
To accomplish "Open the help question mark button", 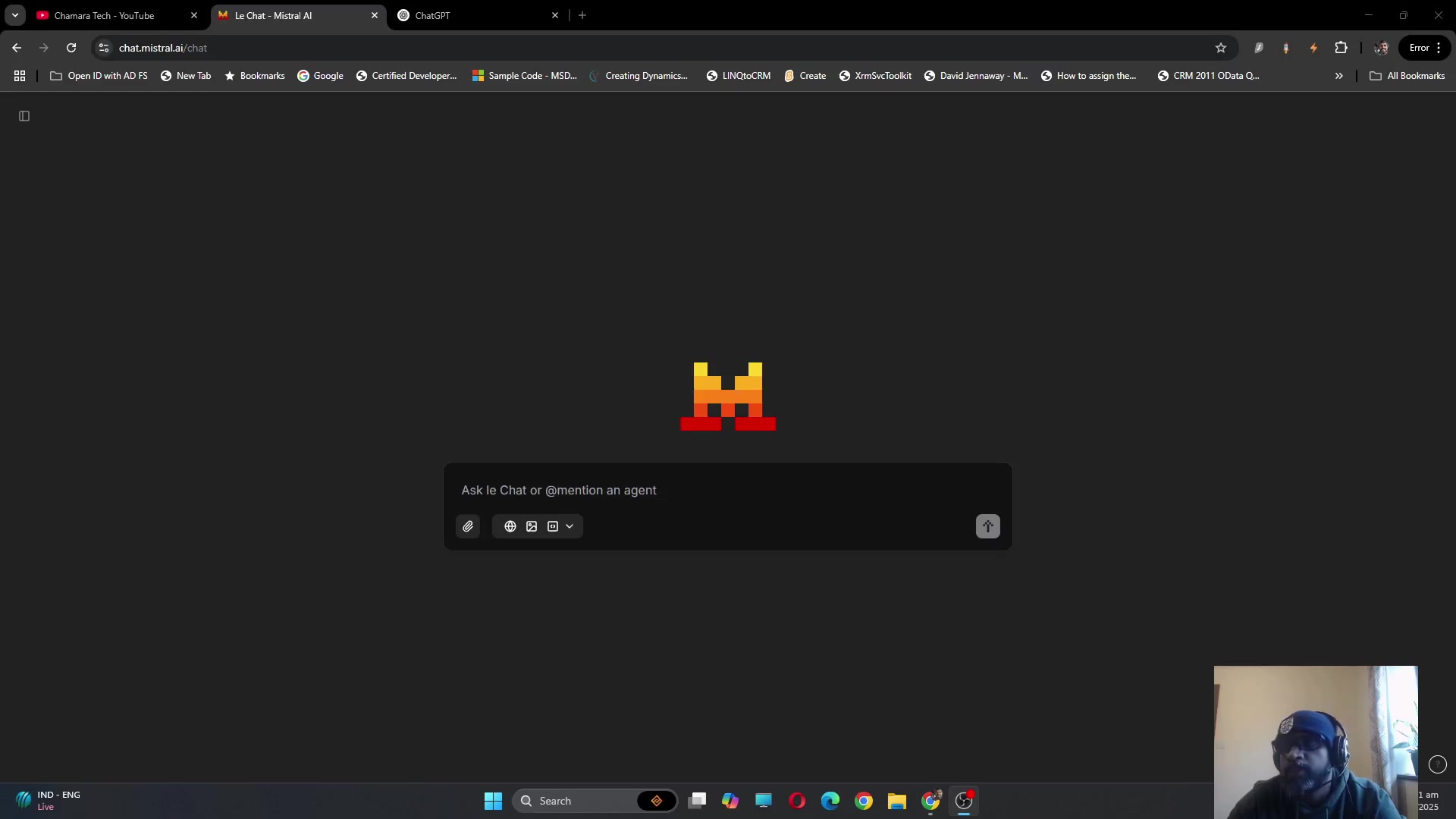I will click(1438, 764).
